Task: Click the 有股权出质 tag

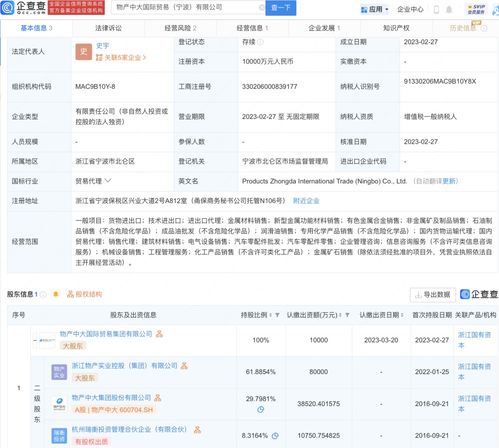Action: [x=91, y=442]
